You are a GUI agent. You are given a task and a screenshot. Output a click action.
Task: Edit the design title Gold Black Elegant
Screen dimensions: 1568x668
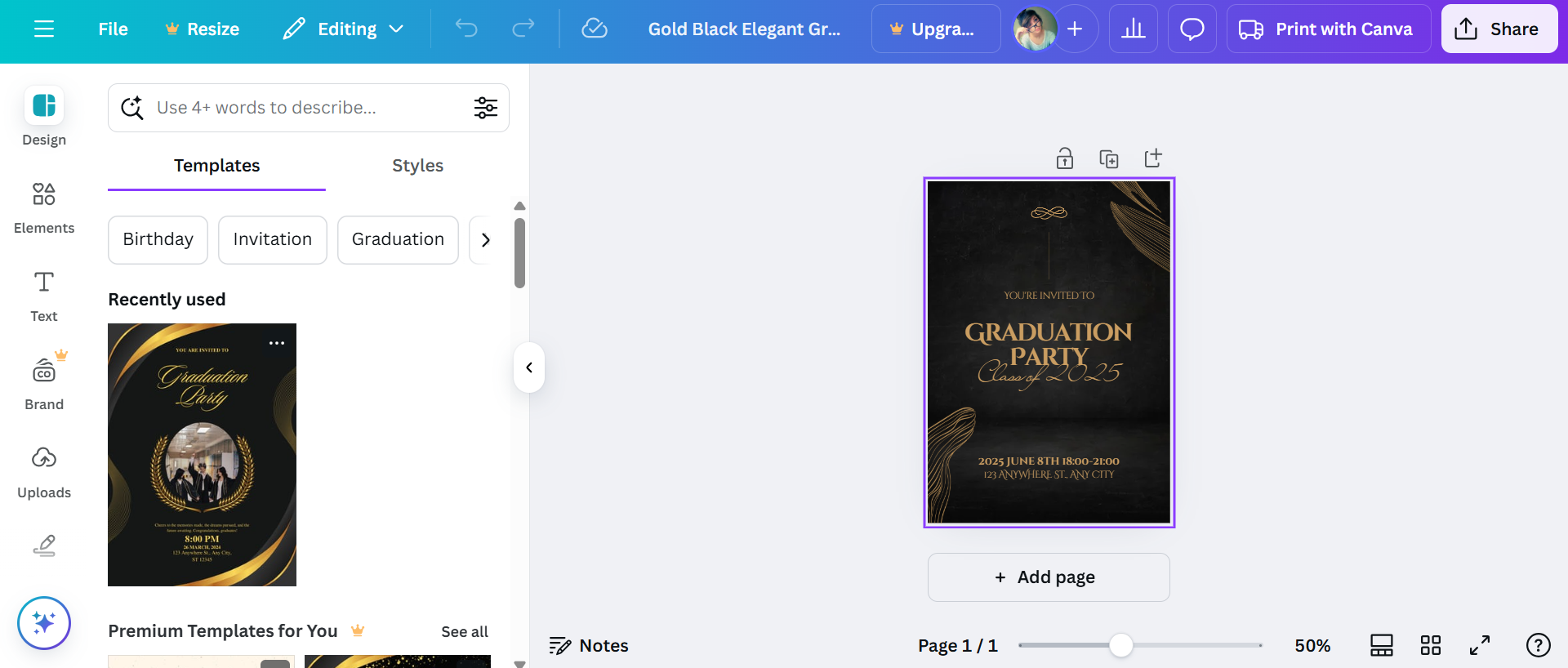pyautogui.click(x=744, y=29)
